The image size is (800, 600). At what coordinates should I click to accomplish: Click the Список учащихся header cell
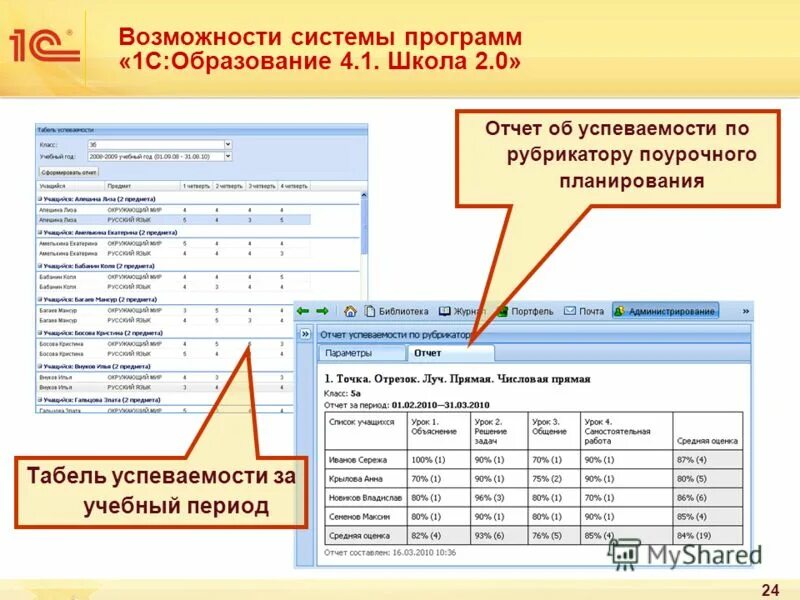pyautogui.click(x=366, y=431)
